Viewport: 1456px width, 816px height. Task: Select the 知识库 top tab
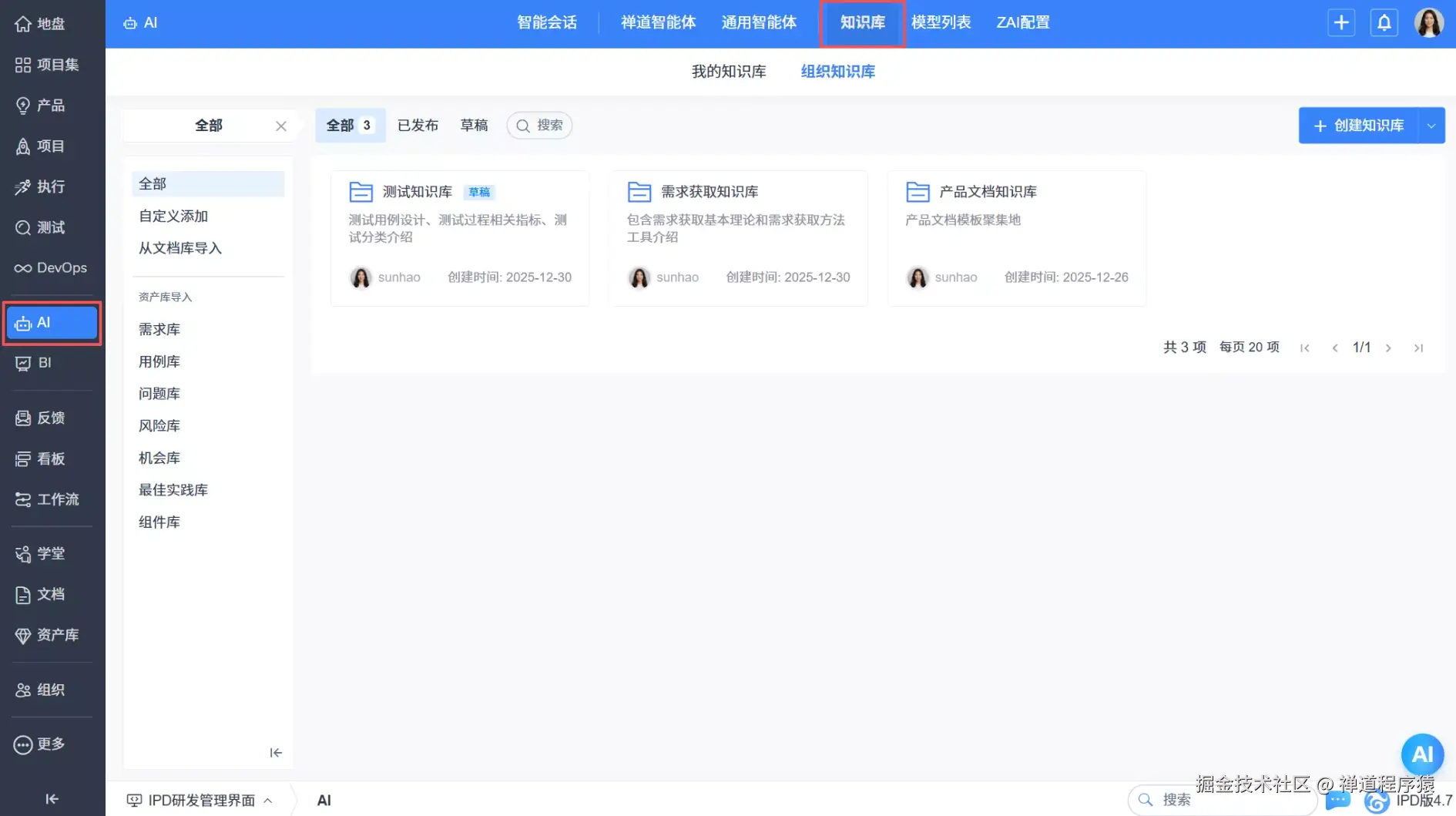(x=863, y=23)
